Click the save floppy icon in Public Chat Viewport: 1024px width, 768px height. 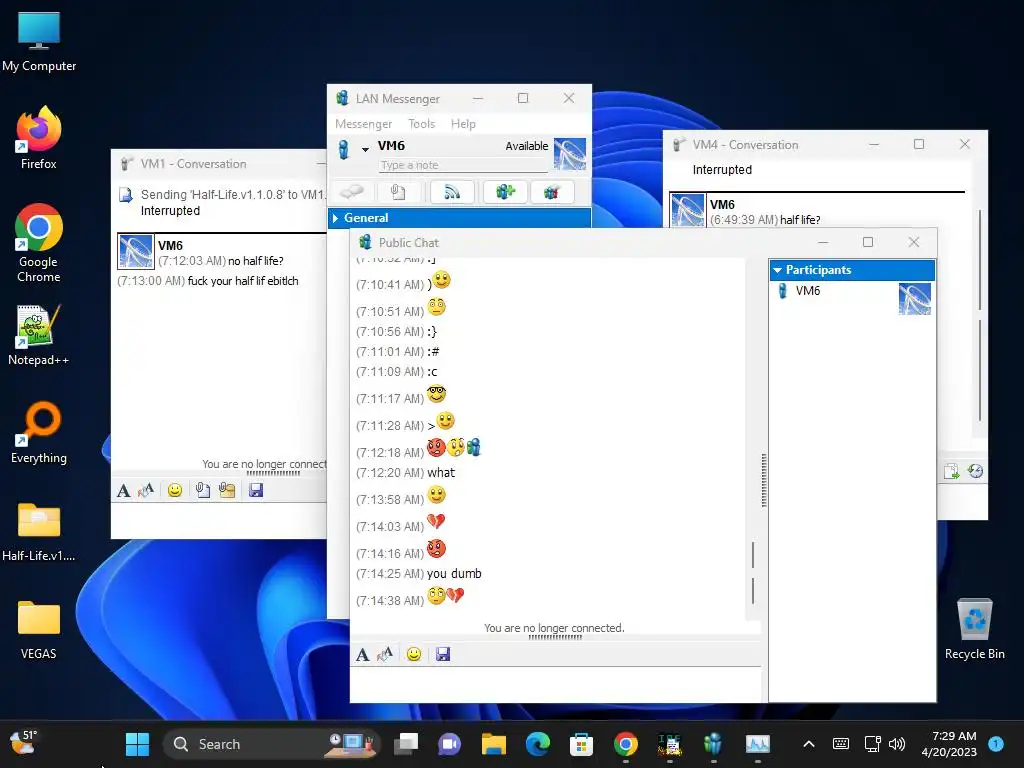coord(443,654)
